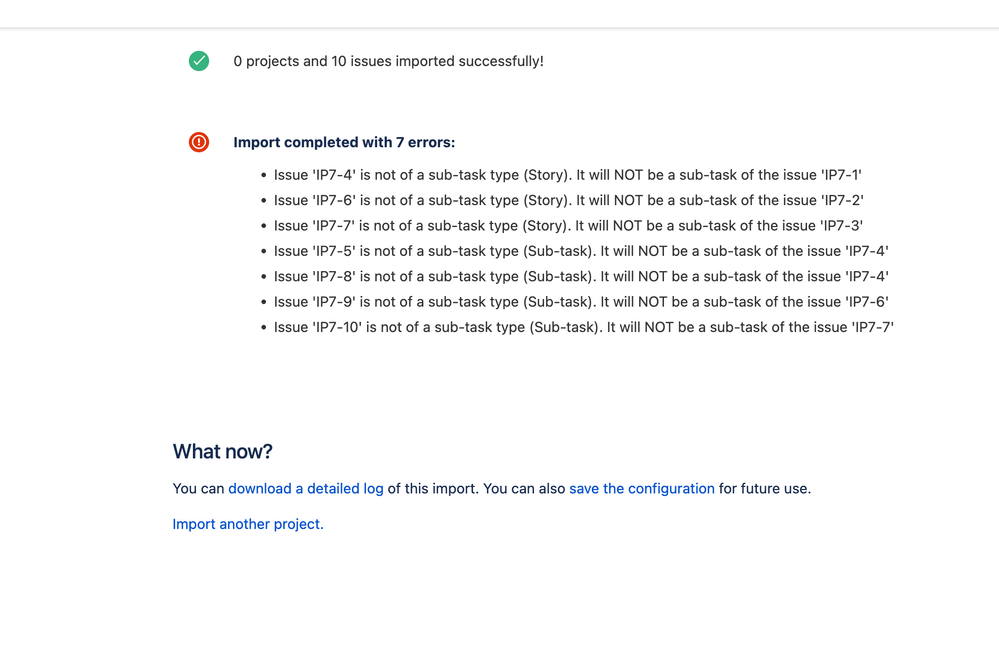Click the bullet point beside the IP7-10 error

pyautogui.click(x=263, y=328)
